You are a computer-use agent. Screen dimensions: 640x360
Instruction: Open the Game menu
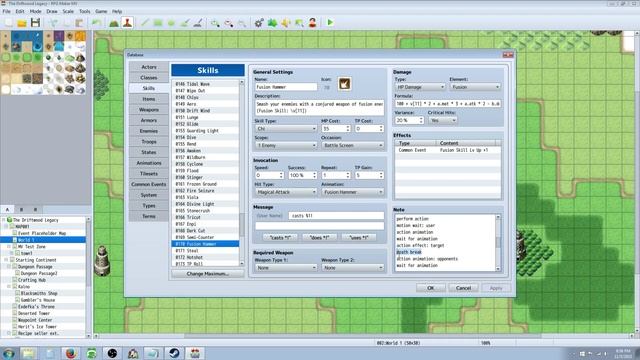click(101, 11)
